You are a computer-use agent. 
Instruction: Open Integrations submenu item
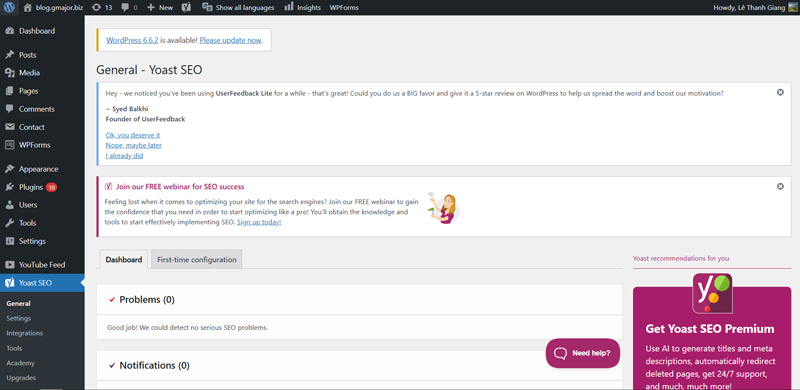pos(24,333)
